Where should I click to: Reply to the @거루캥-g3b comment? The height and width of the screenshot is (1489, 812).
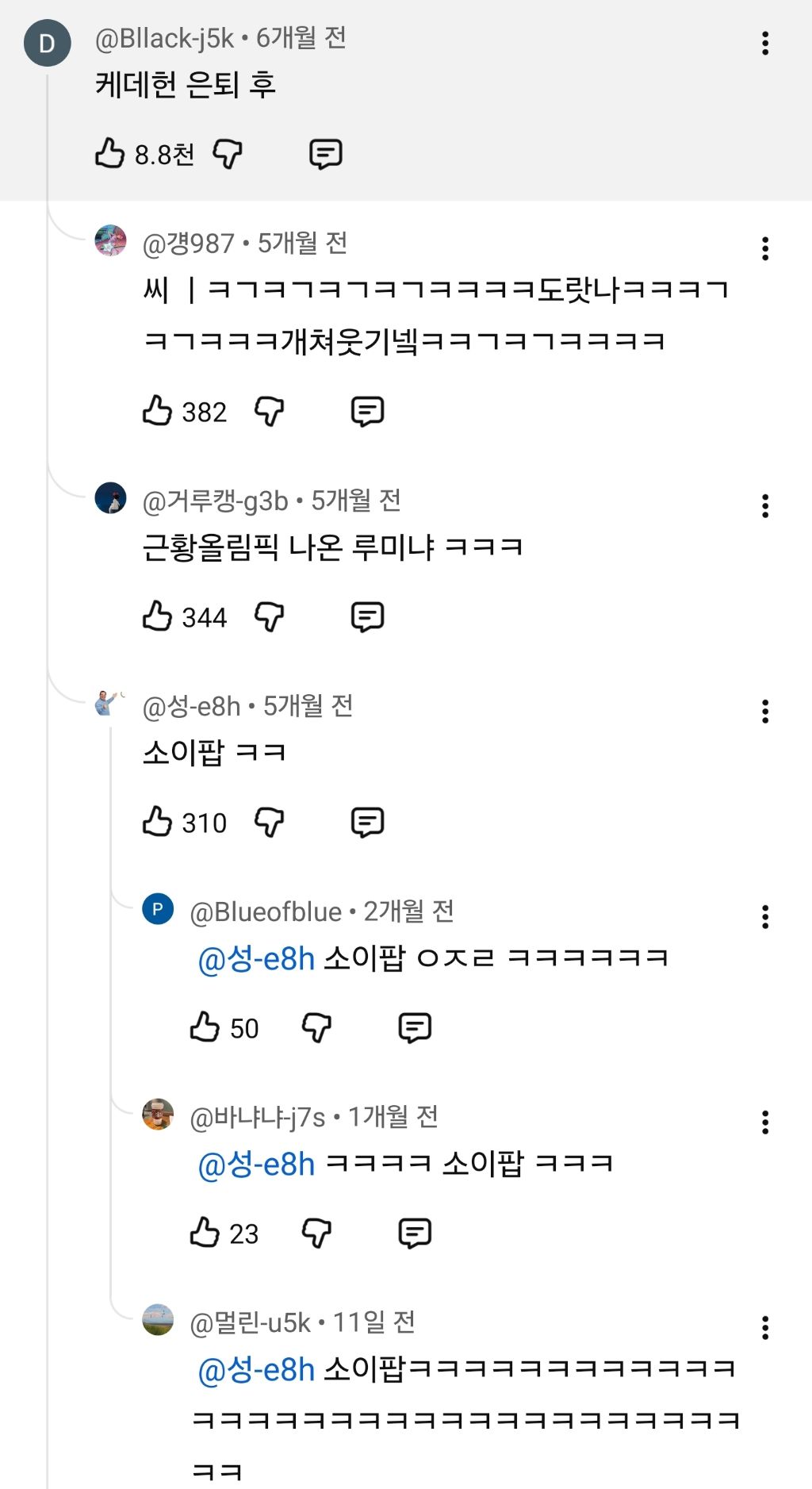click(367, 616)
